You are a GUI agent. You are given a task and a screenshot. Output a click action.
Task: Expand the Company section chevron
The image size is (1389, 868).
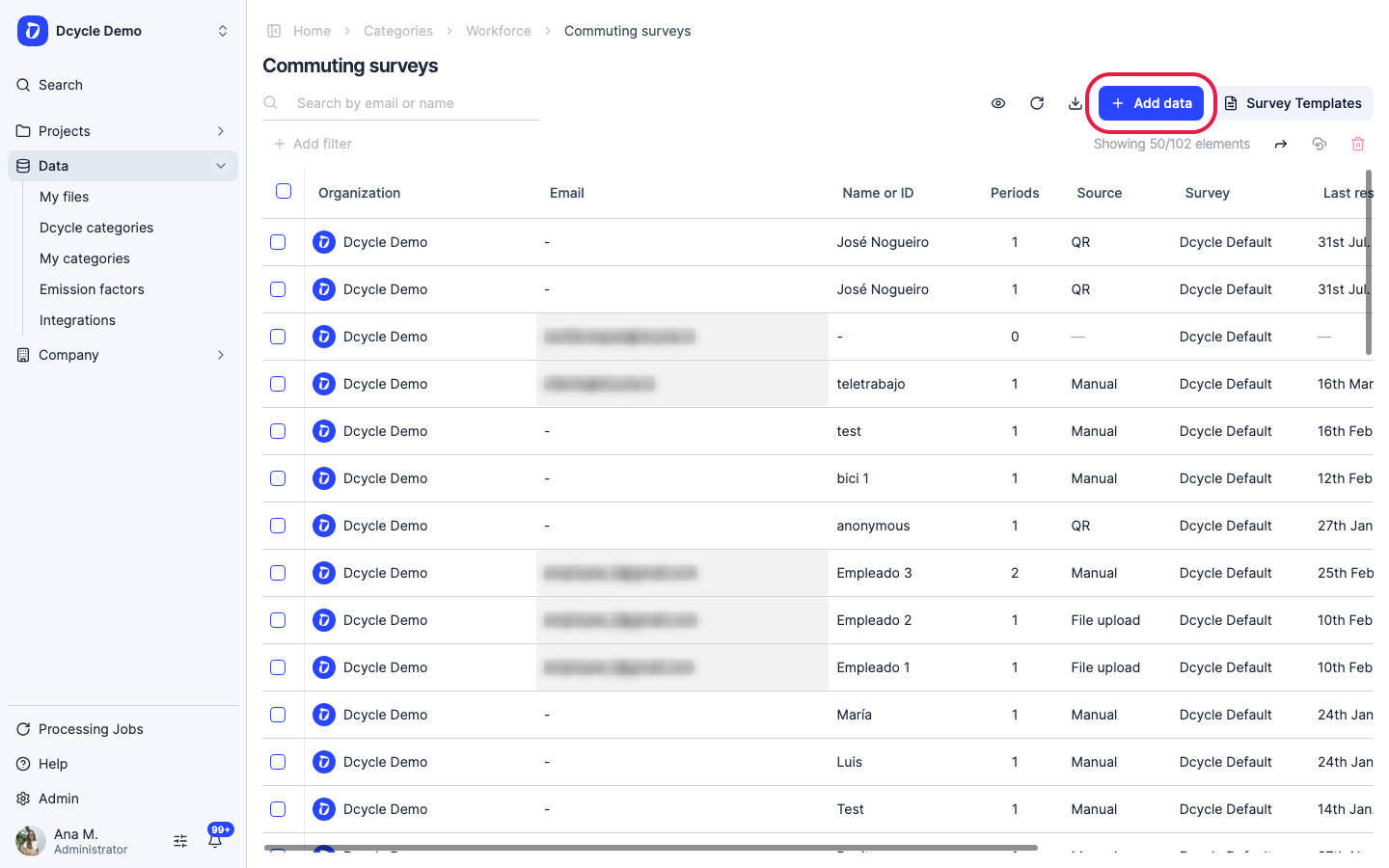pos(221,355)
